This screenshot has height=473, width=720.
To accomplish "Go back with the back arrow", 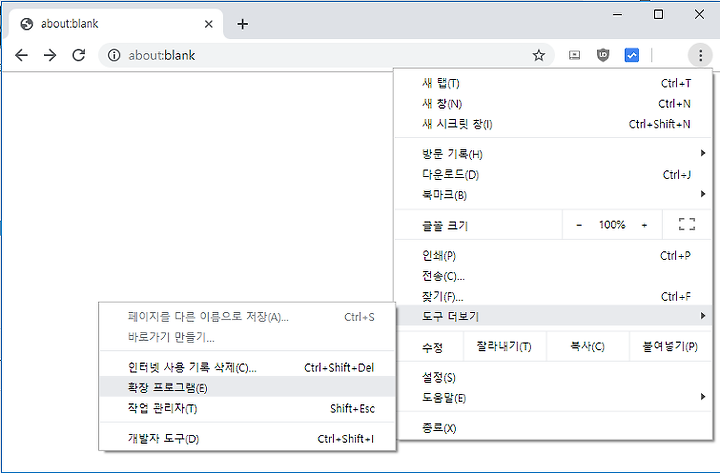I will [21, 56].
